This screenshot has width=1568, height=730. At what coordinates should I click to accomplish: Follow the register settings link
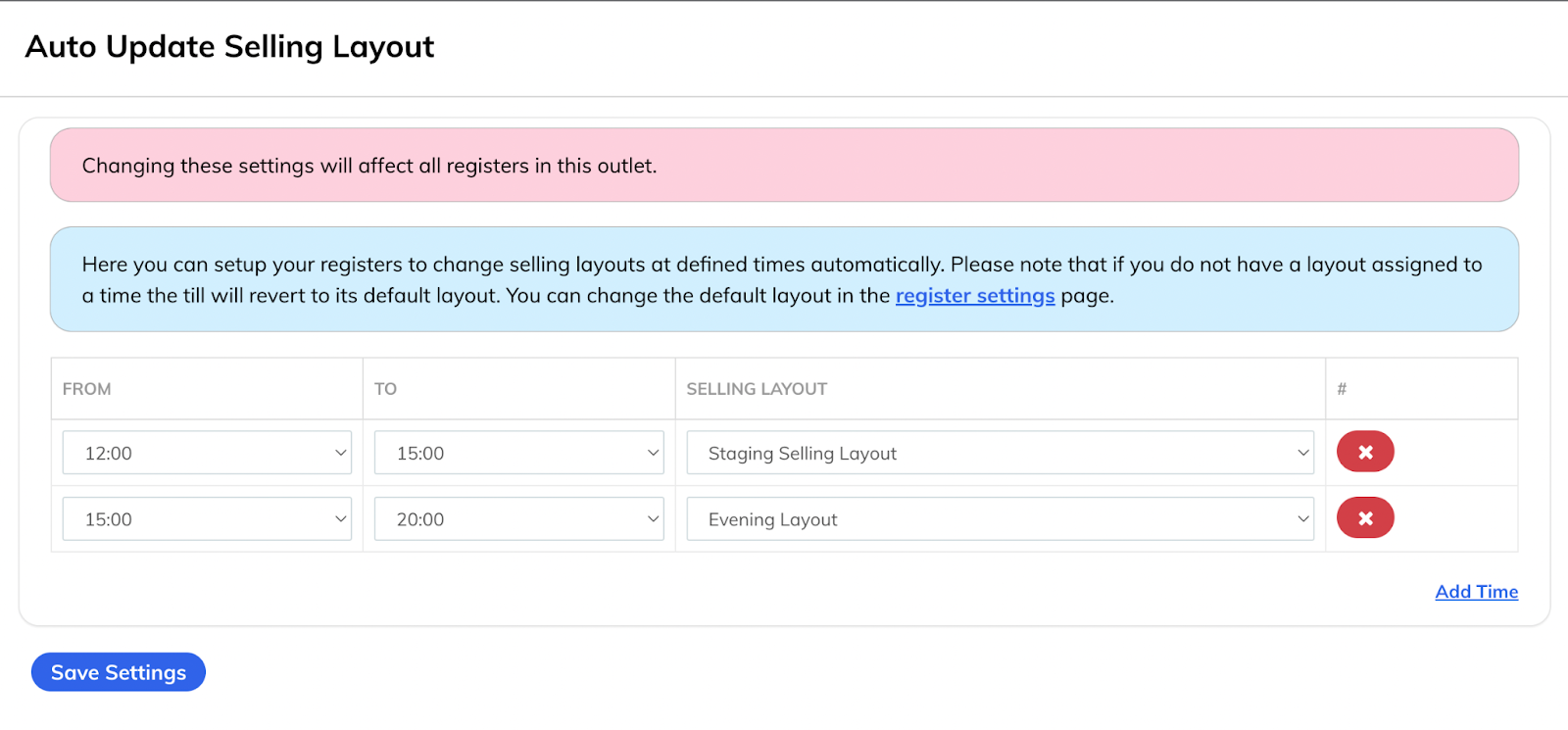[974, 296]
